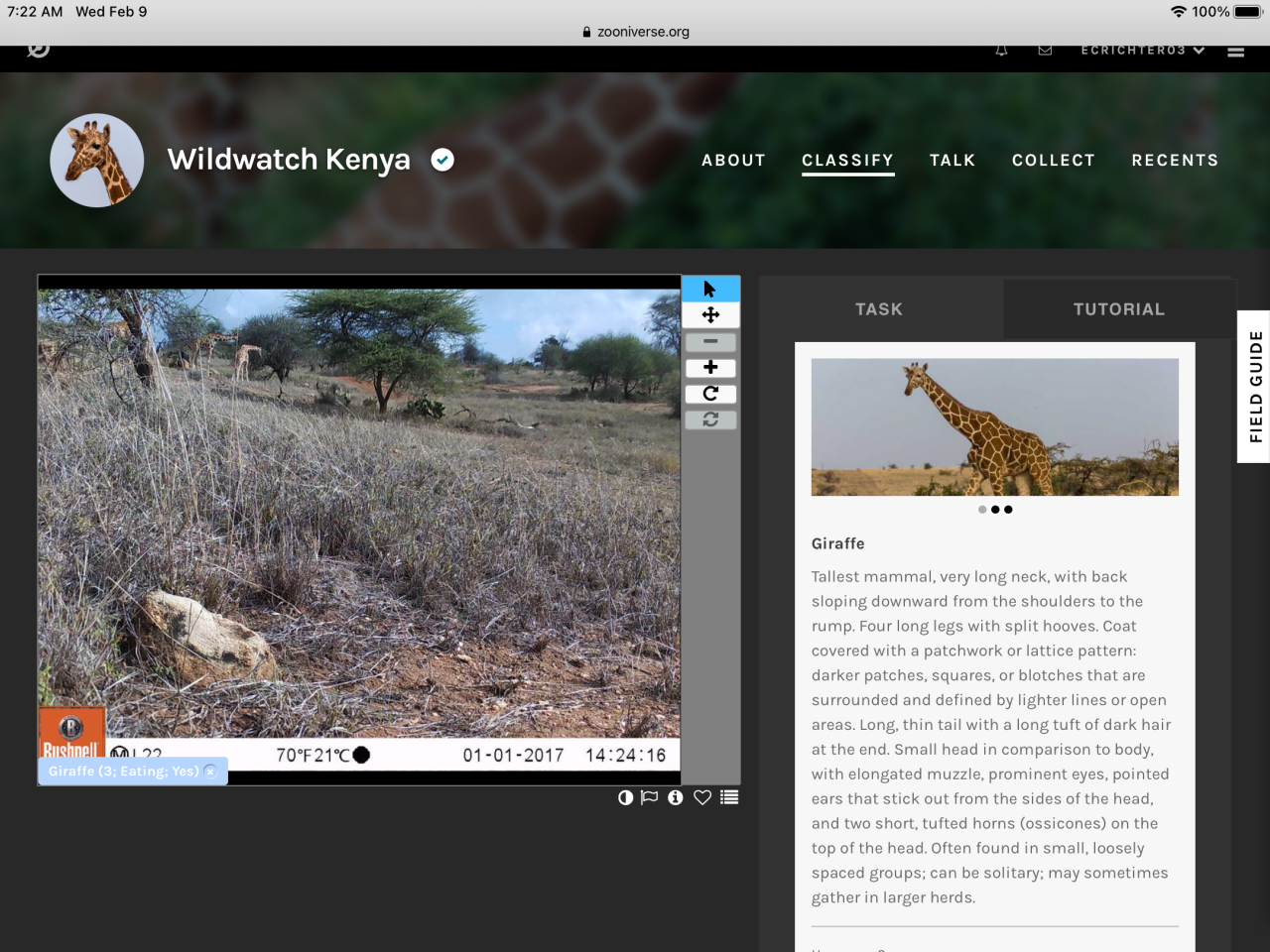Show second giraffe example photo dot

[x=995, y=510]
